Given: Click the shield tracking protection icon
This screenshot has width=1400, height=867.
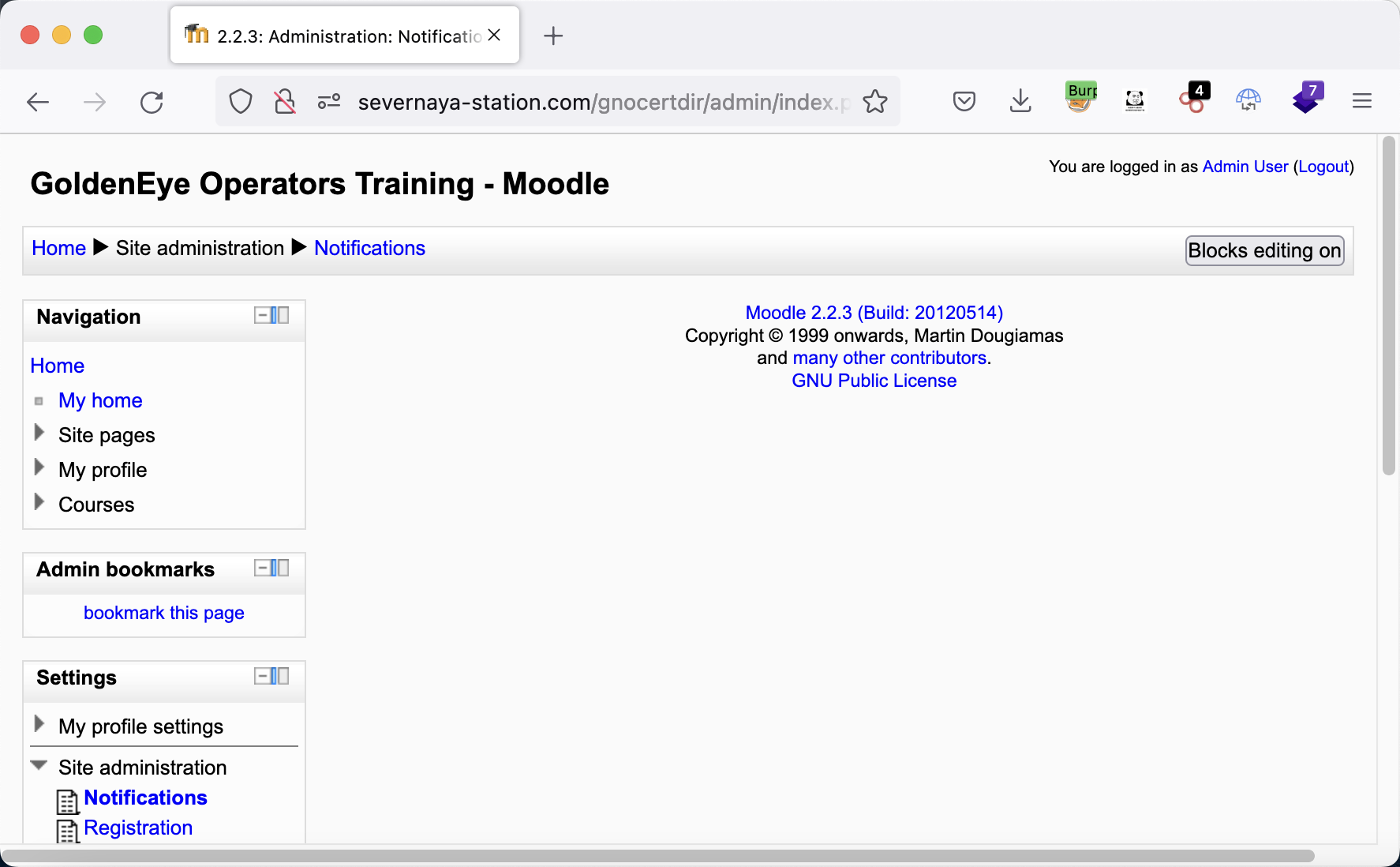Looking at the screenshot, I should tap(241, 102).
